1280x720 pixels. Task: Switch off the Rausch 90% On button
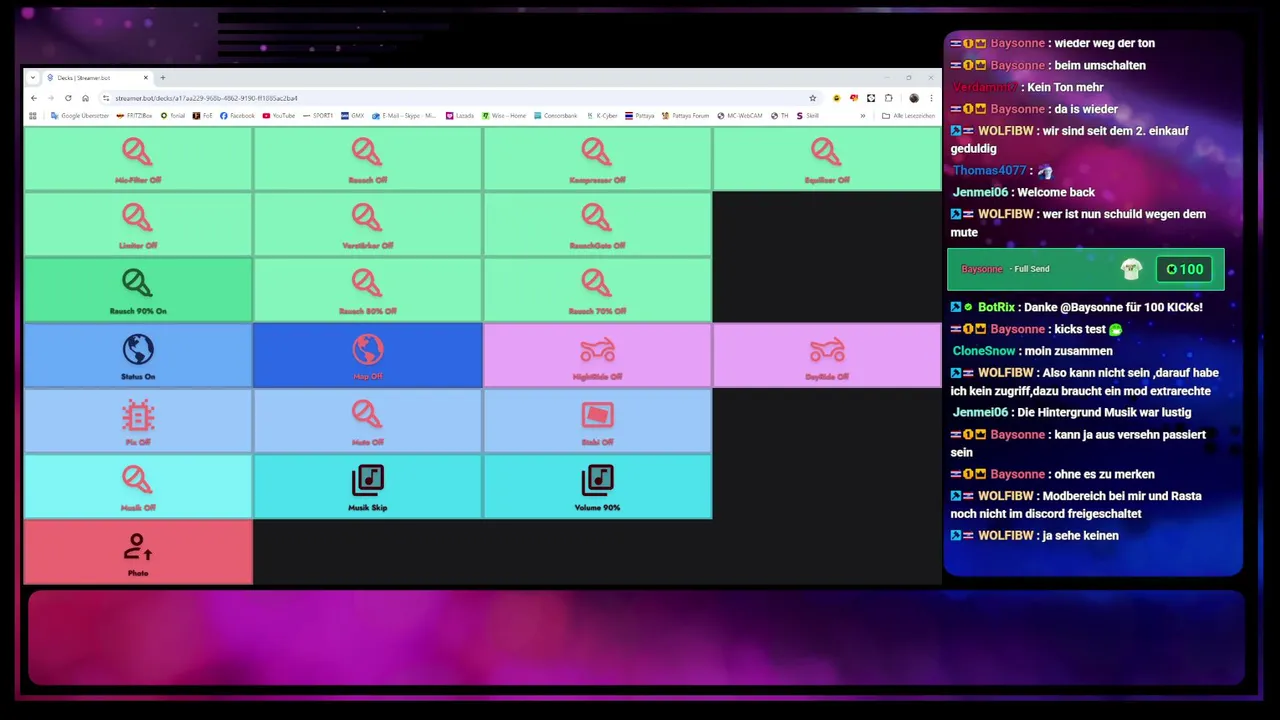pyautogui.click(x=138, y=290)
